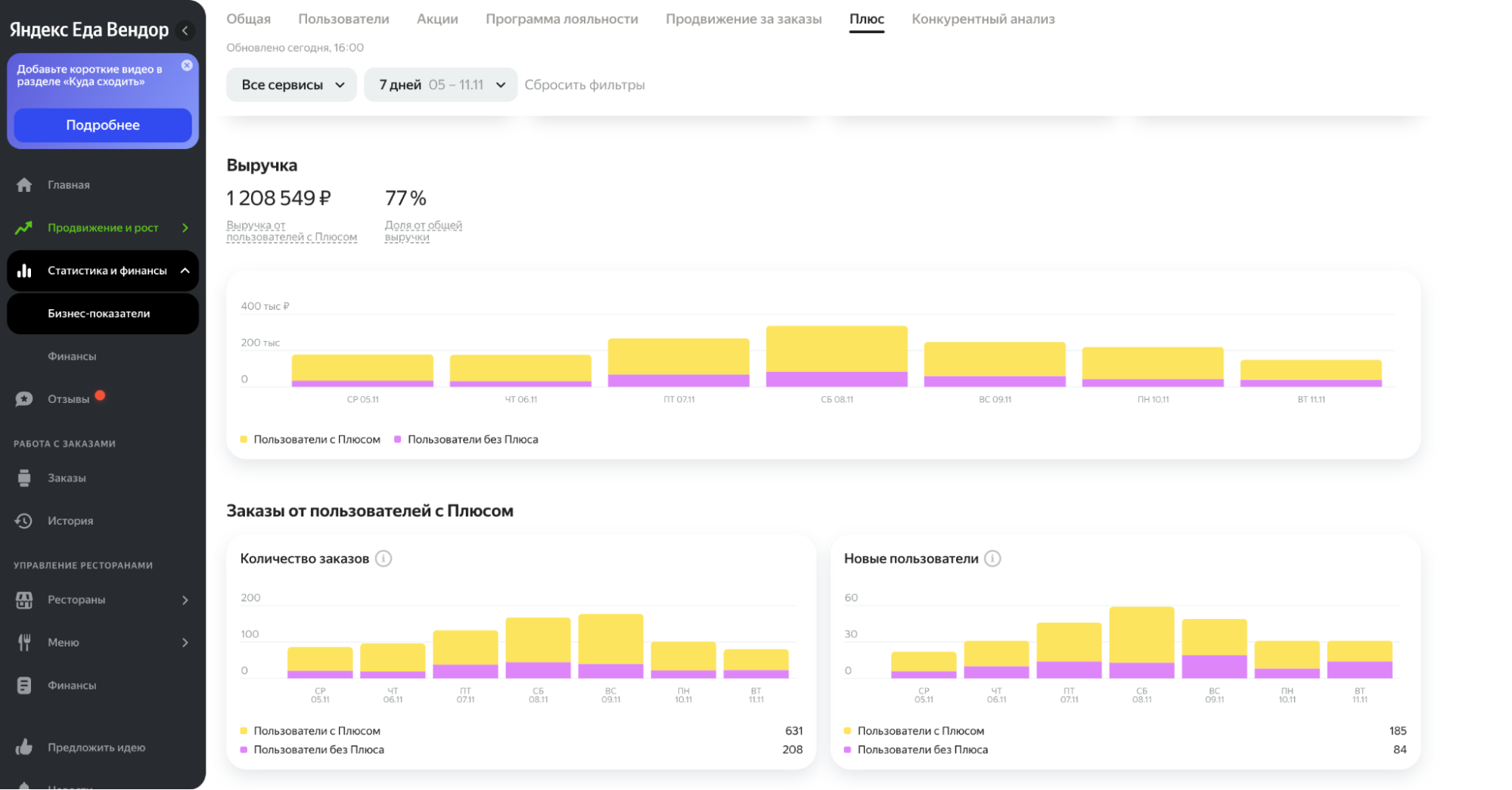The image size is (1512, 790).
Task: Click the Заказы orders icon
Action: click(x=24, y=478)
